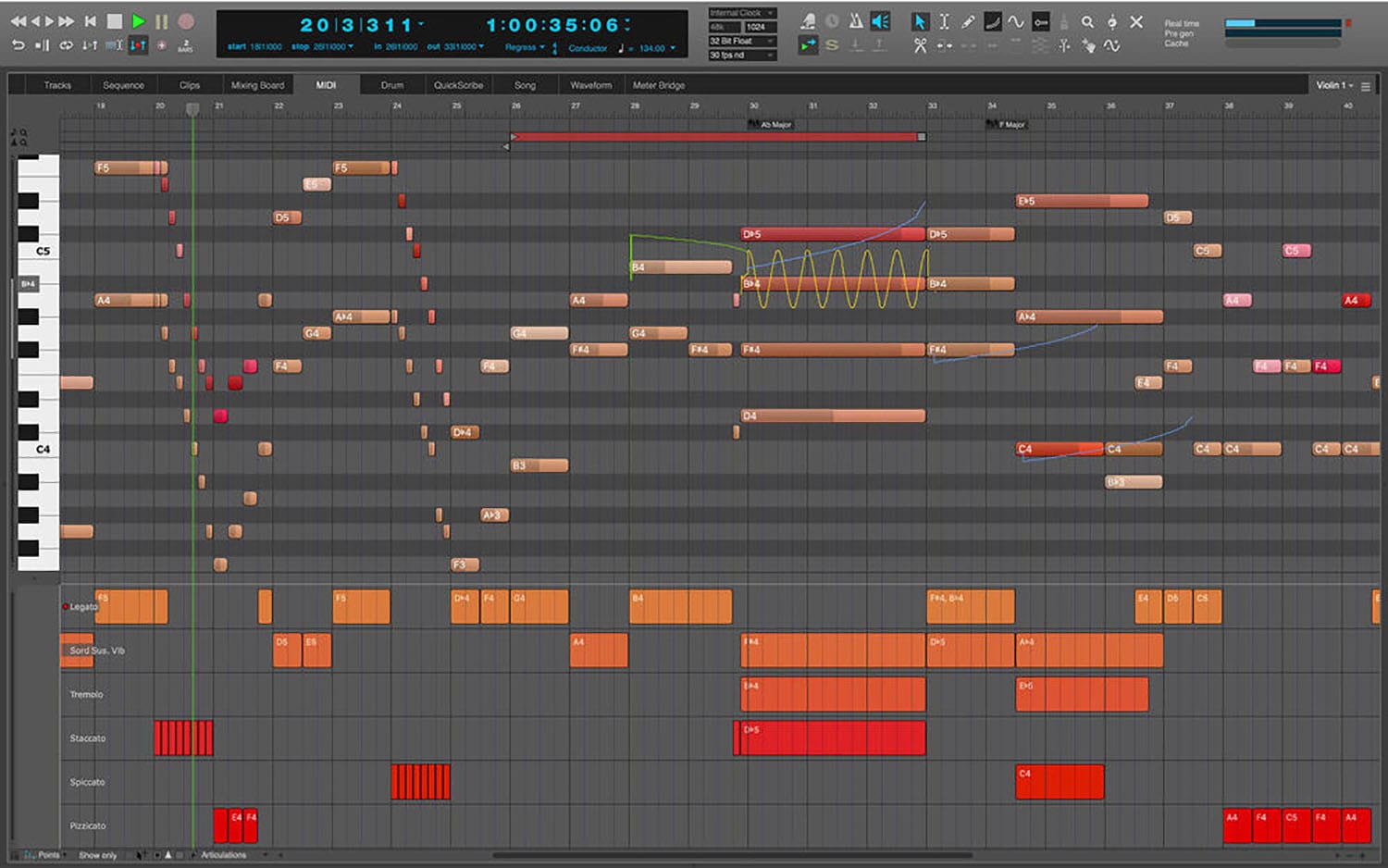This screenshot has width=1388, height=868.
Task: Switch to the Meter Bridge tab
Action: [x=659, y=85]
